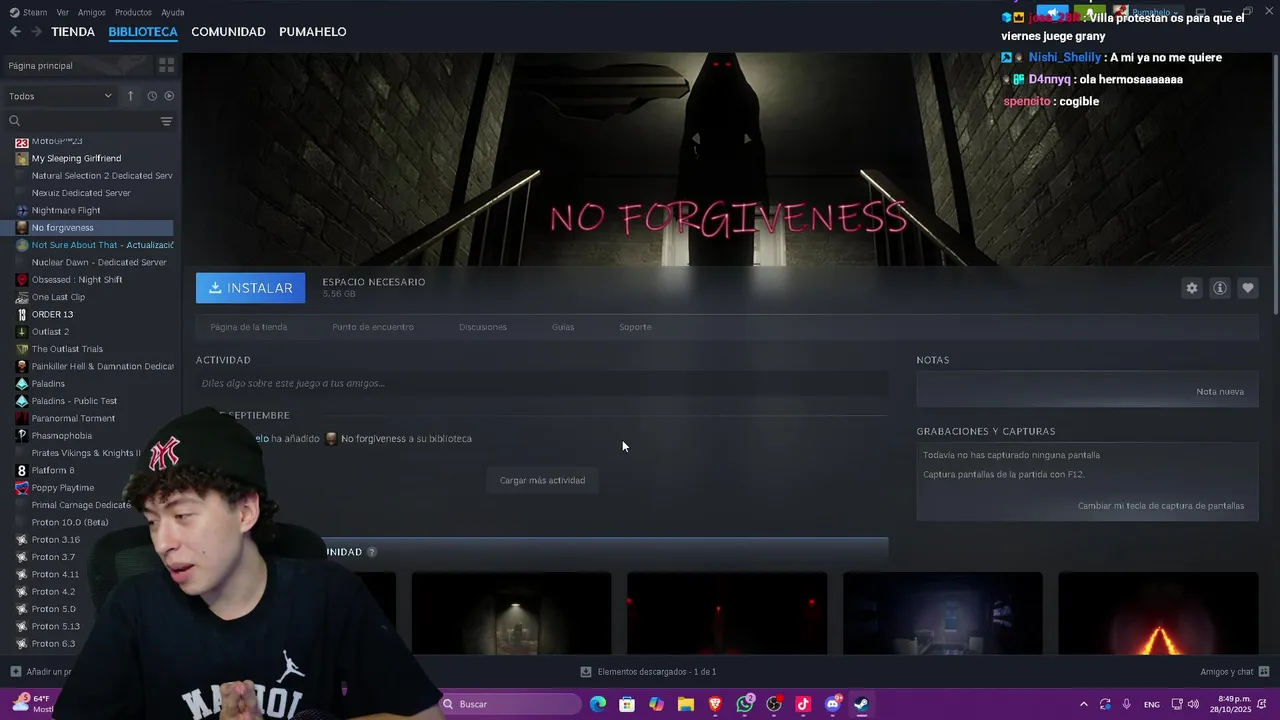
Task: Open advanced library filters icon
Action: click(x=166, y=121)
